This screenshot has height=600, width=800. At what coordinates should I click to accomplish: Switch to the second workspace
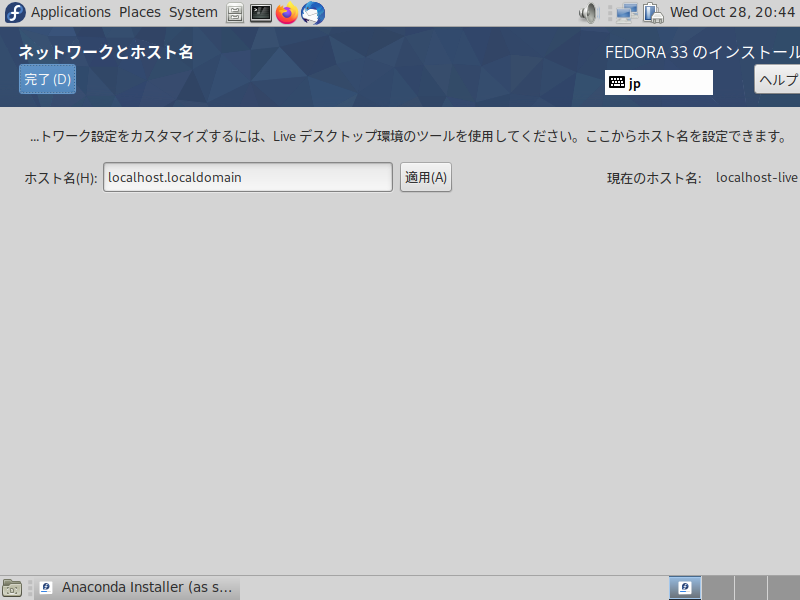point(718,588)
